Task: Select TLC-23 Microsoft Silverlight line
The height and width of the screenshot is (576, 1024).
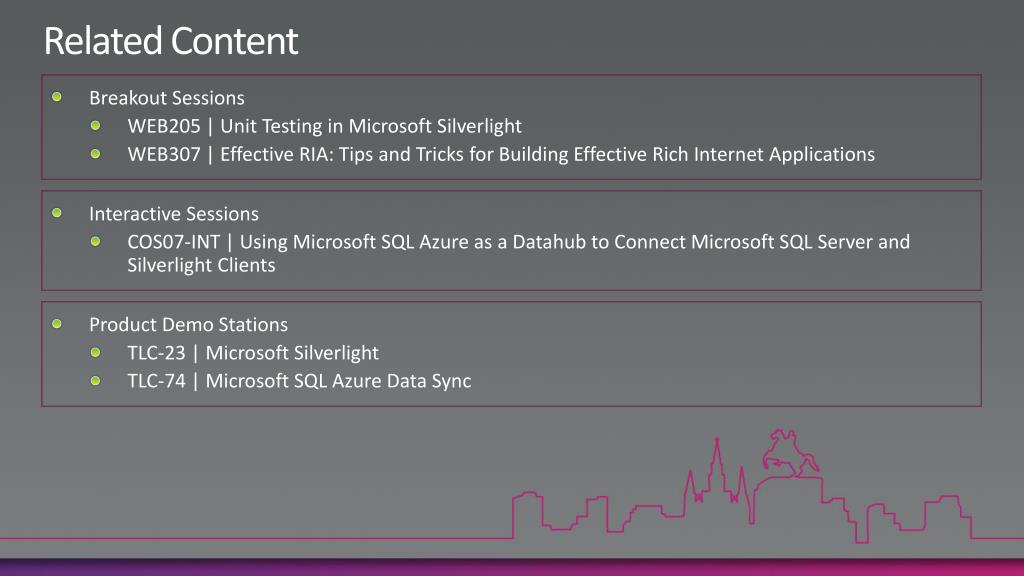Action: coord(253,353)
